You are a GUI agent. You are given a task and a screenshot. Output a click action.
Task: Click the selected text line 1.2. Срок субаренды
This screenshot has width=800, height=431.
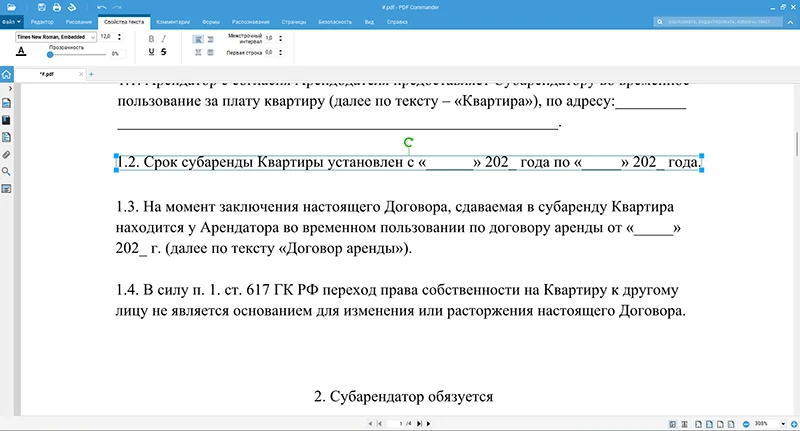tap(409, 162)
